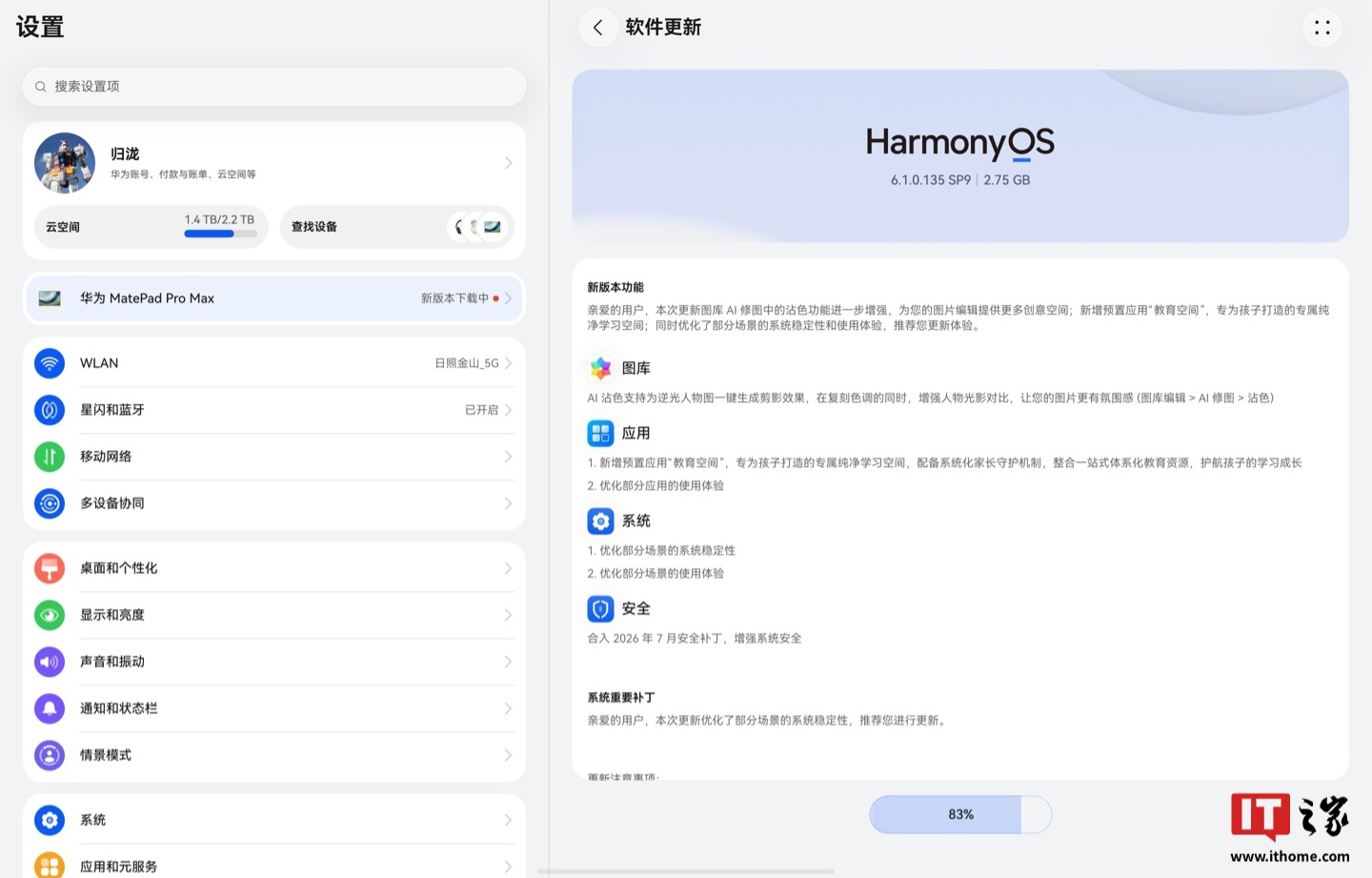This screenshot has width=1372, height=878.
Task: Click the 已开启 status for 星闪和蓝牙
Action: (x=481, y=410)
